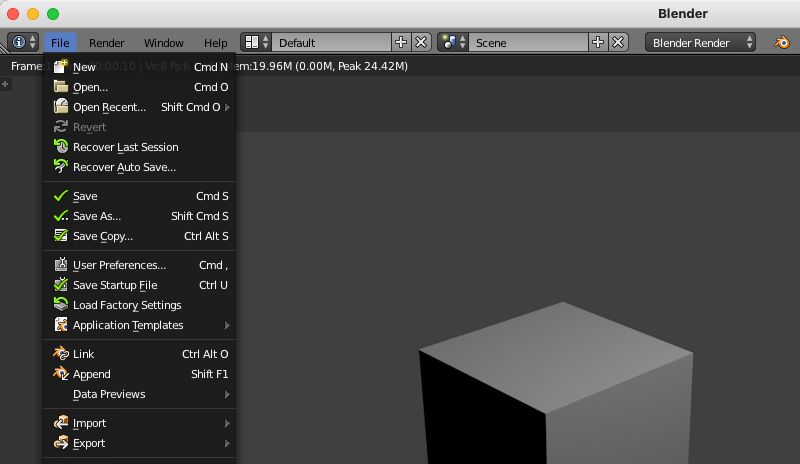Choose Open... from the File menu
The image size is (800, 464).
point(140,87)
